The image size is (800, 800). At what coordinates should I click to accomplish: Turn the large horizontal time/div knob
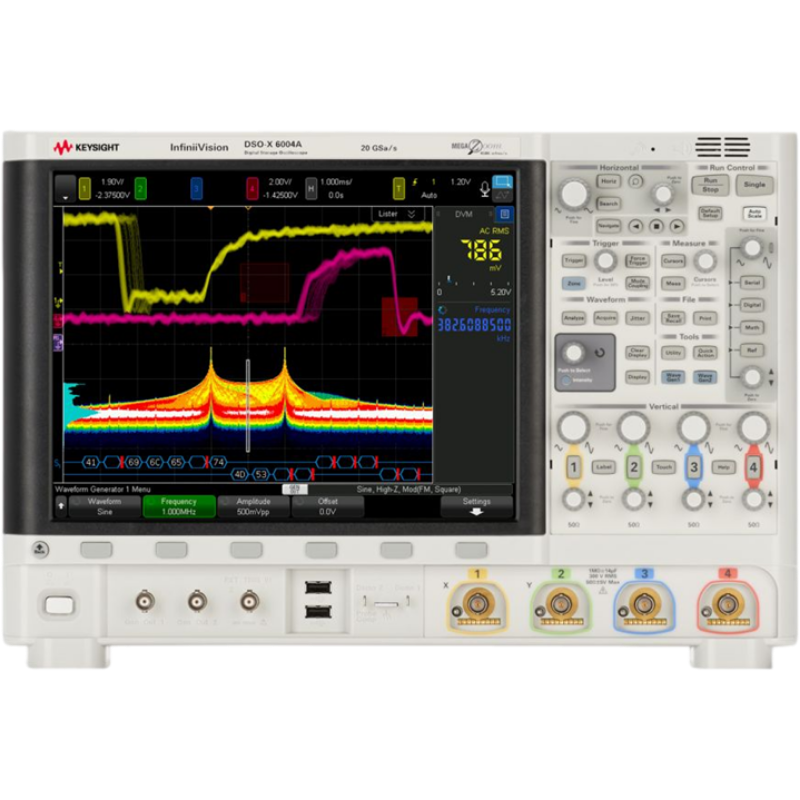(x=573, y=194)
